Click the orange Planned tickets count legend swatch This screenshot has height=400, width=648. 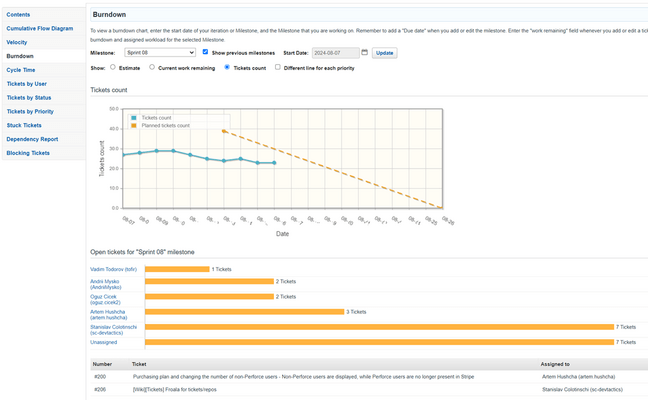(133, 125)
